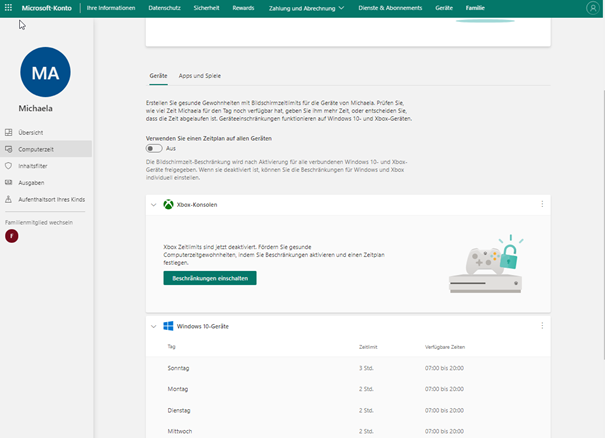Screen dimensions: 605x438
Task: Open the Familie menu item
Action: pos(475,8)
